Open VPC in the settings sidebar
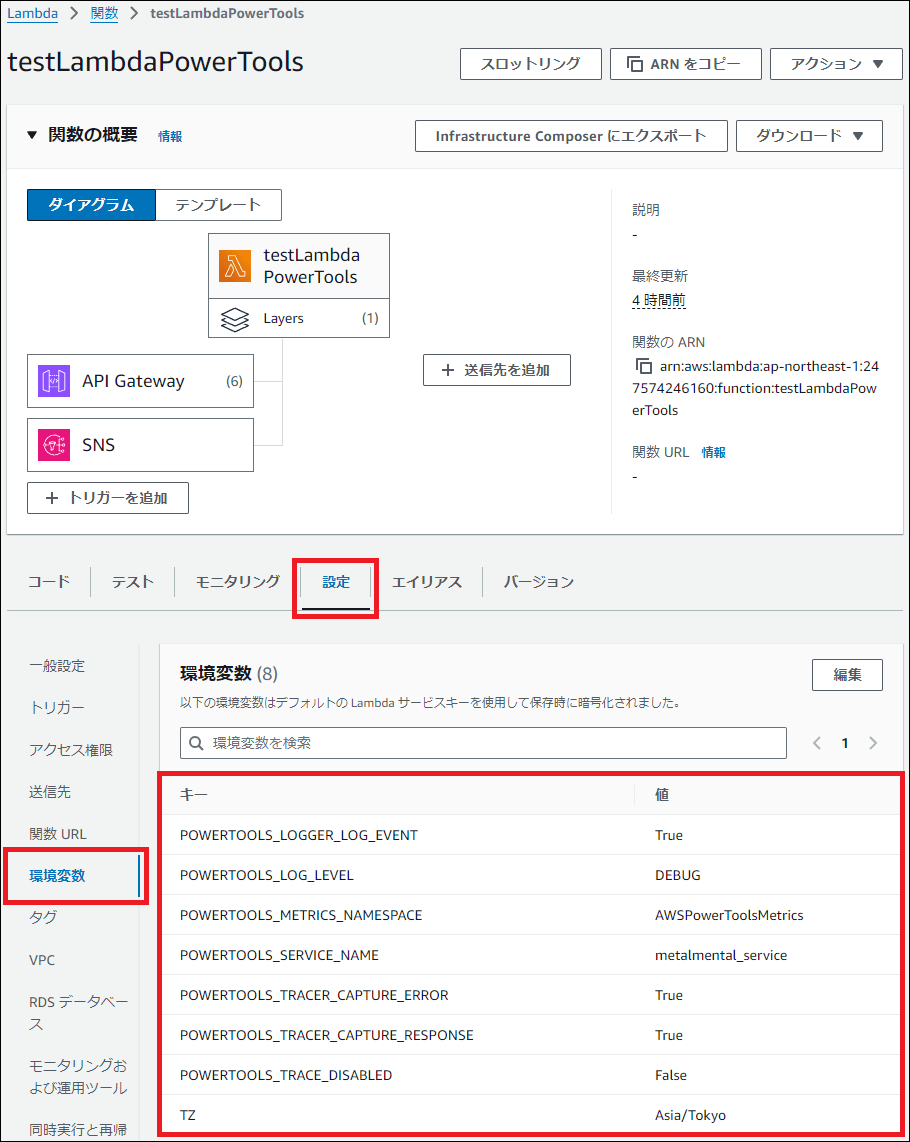Image resolution: width=910 pixels, height=1142 pixels. click(x=42, y=960)
